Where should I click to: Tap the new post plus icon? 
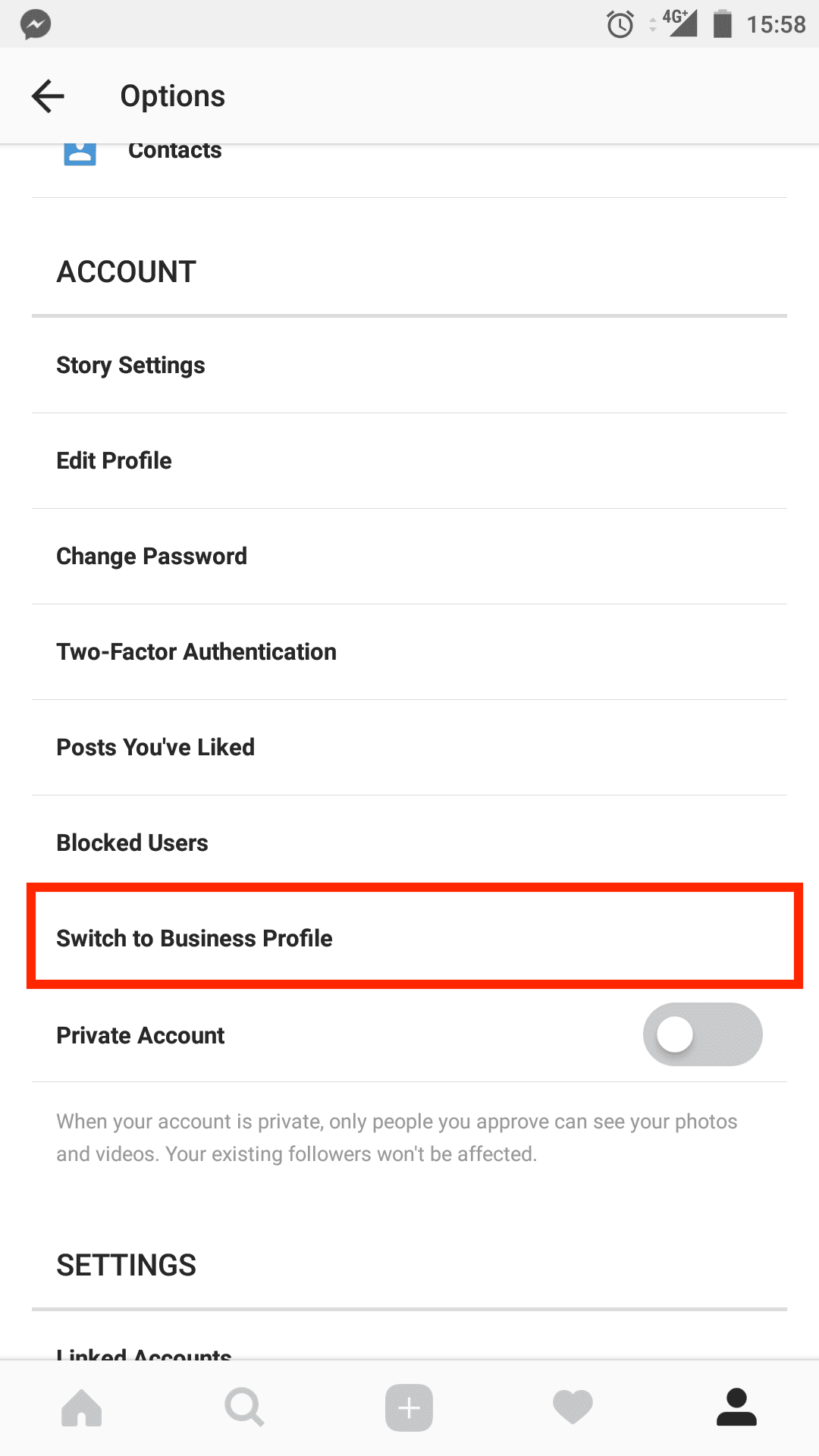[409, 1408]
